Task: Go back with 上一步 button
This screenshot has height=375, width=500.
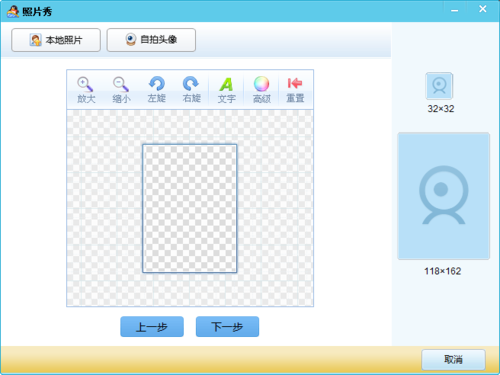Action: click(152, 327)
